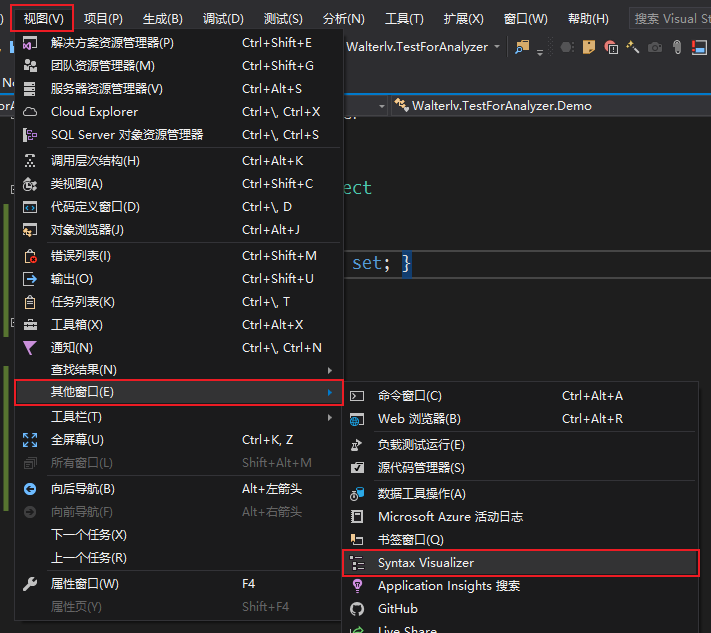The width and height of the screenshot is (711, 633).
Task: Click the 调用层次结构 icon
Action: click(30, 161)
